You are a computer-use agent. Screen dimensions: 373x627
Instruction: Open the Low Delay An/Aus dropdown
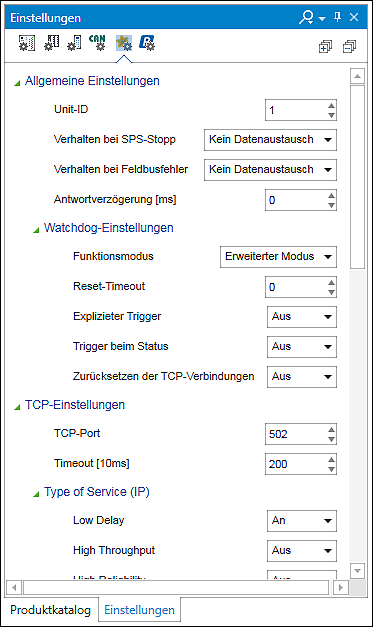point(302,521)
